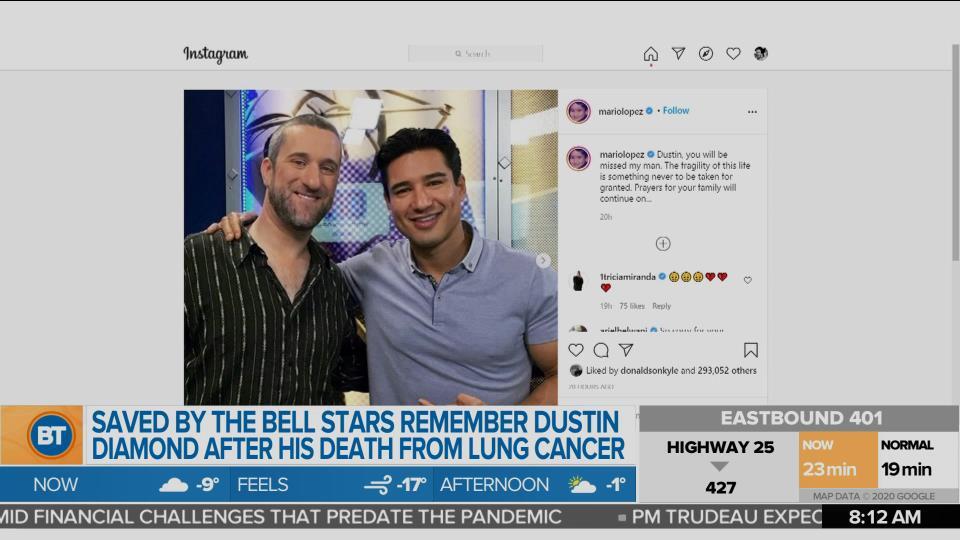Save post with bookmark icon

[x=751, y=350]
